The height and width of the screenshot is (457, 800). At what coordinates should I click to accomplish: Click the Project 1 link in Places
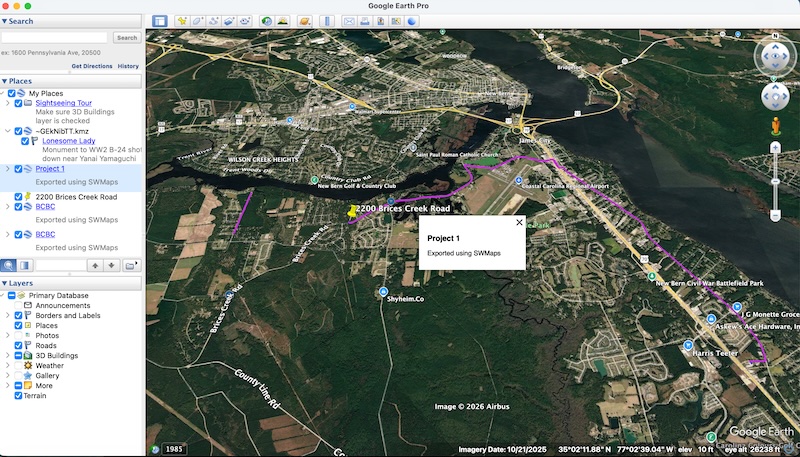click(x=50, y=169)
